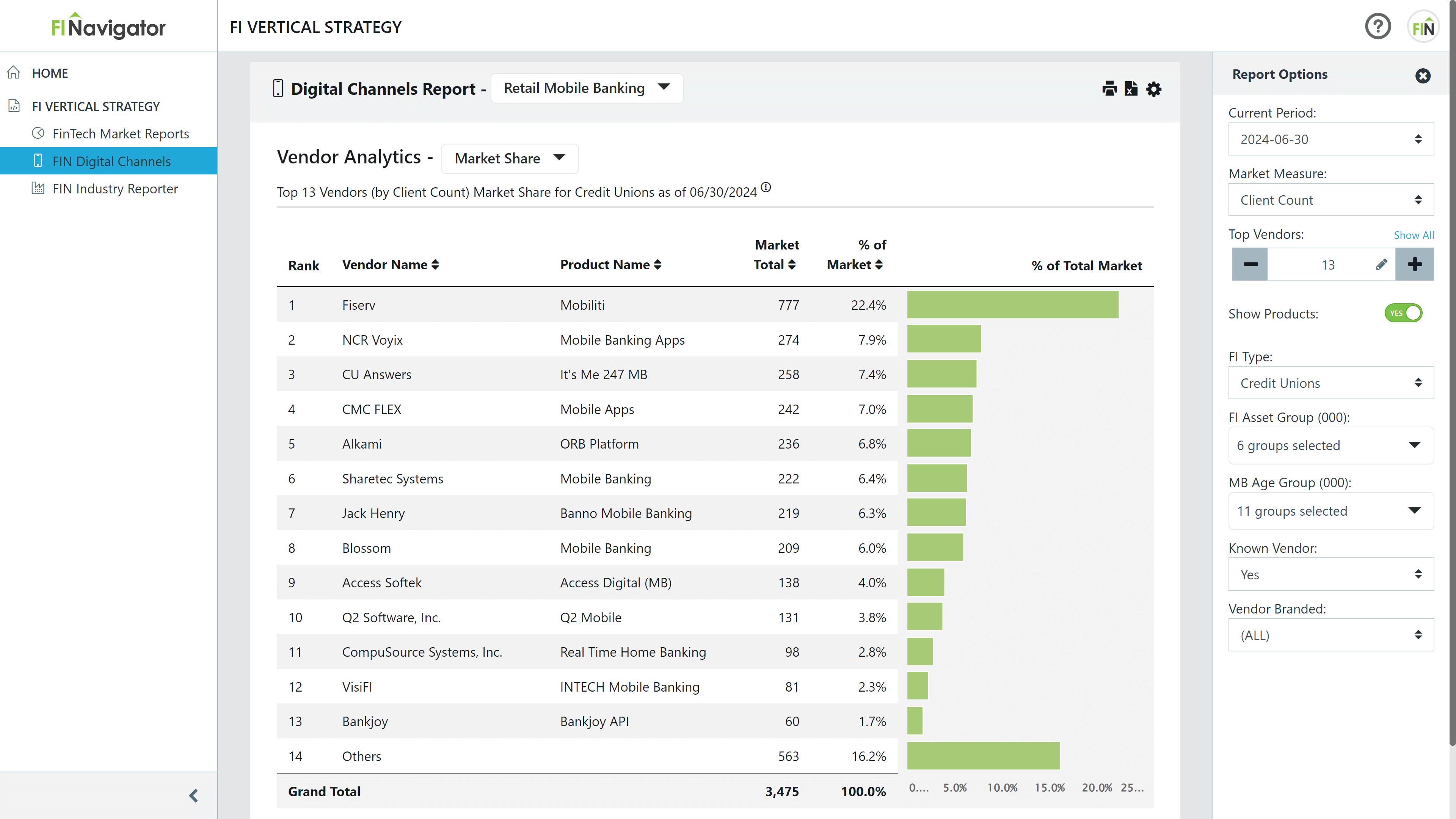Expand the FI Asset Group dropdown
1456x819 pixels.
1330,446
